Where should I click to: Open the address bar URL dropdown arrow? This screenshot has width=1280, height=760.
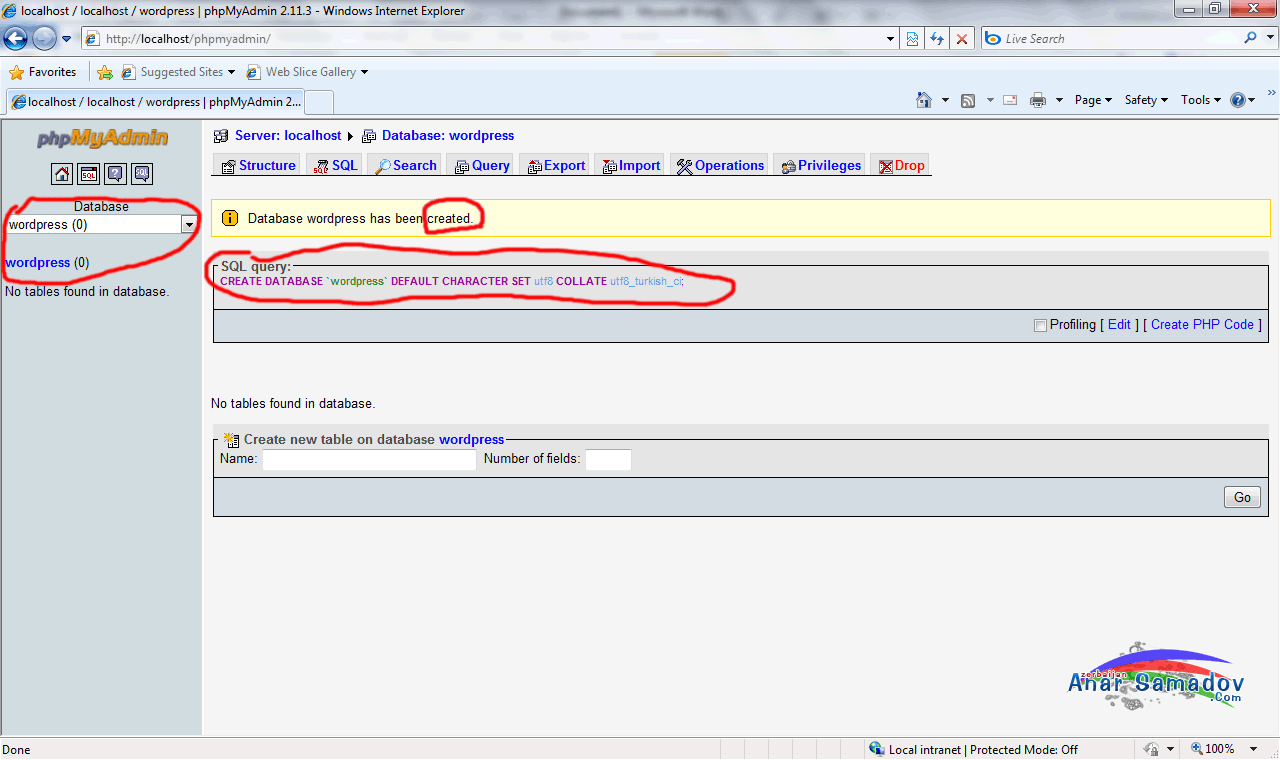pos(891,39)
